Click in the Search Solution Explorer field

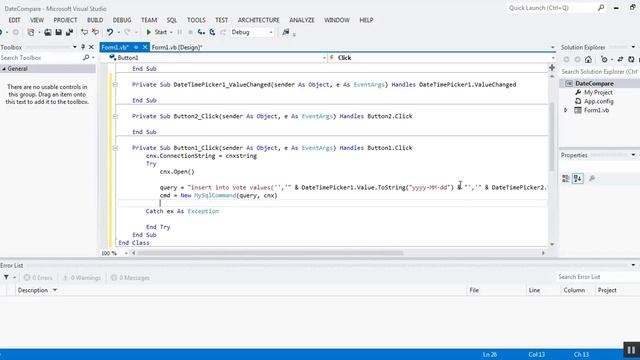(600, 72)
